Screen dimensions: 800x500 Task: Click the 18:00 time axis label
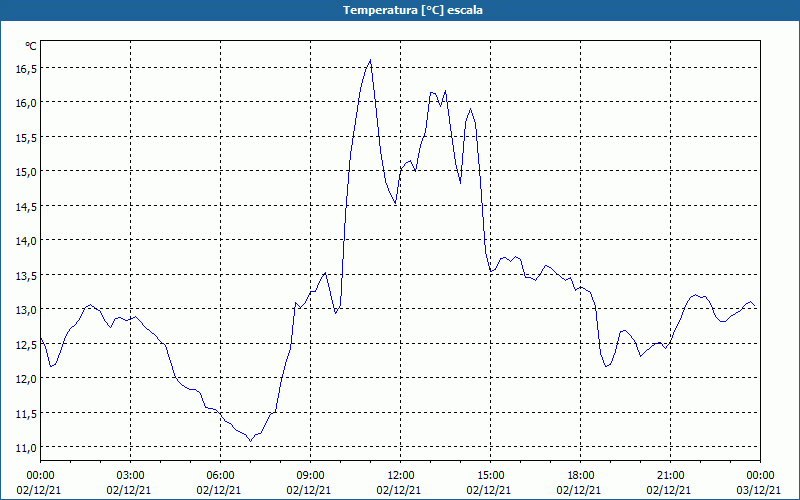(581, 476)
